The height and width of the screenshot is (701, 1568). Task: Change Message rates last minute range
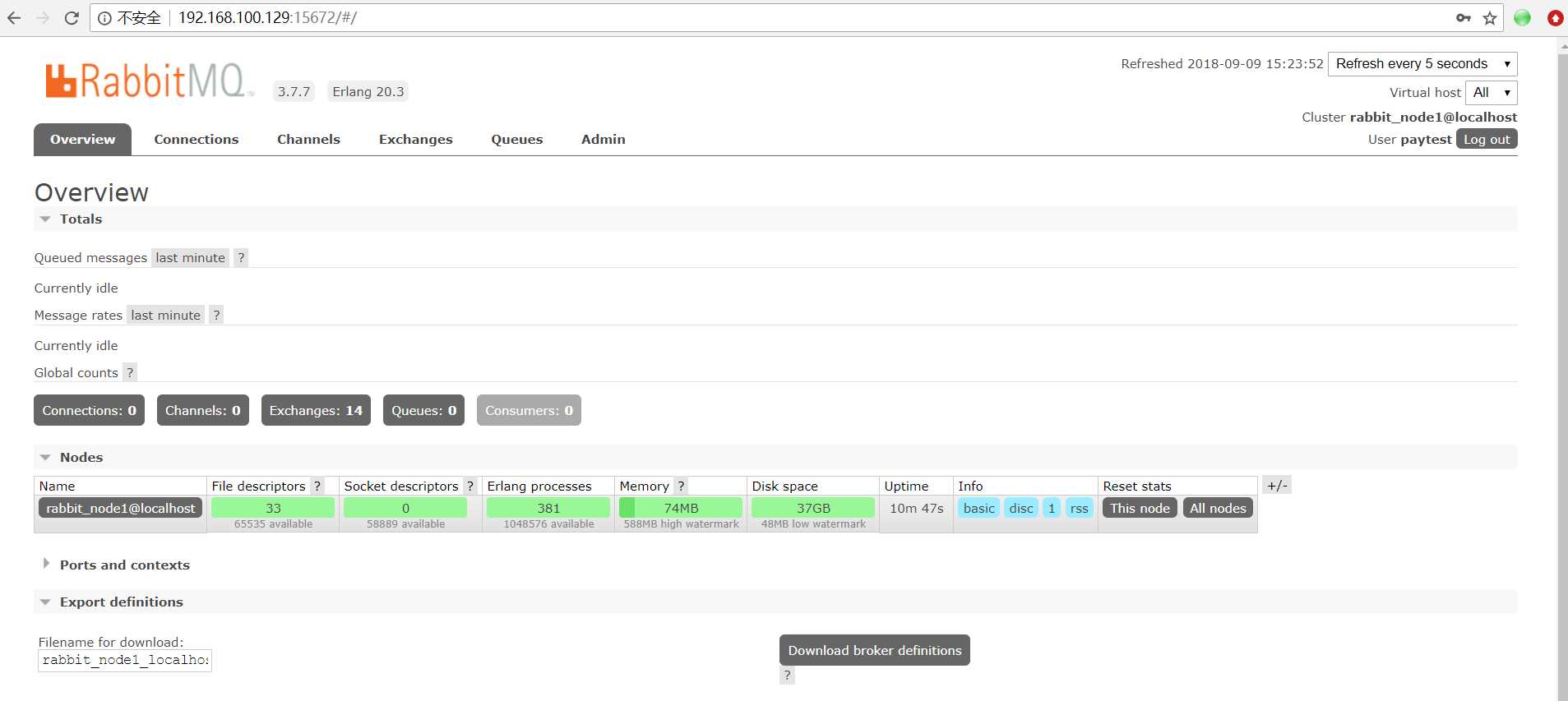coord(165,316)
